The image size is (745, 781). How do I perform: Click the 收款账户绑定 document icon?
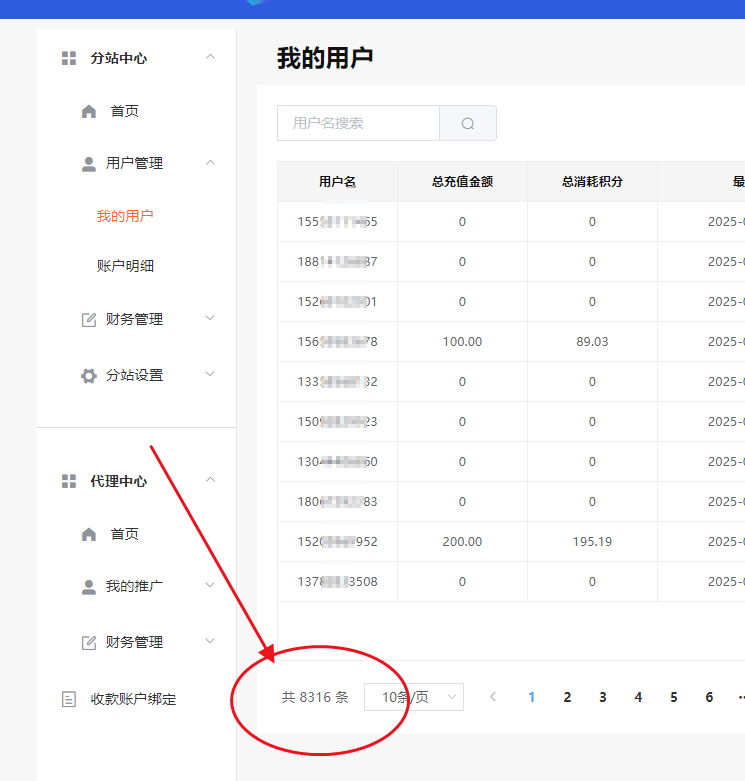[69, 700]
